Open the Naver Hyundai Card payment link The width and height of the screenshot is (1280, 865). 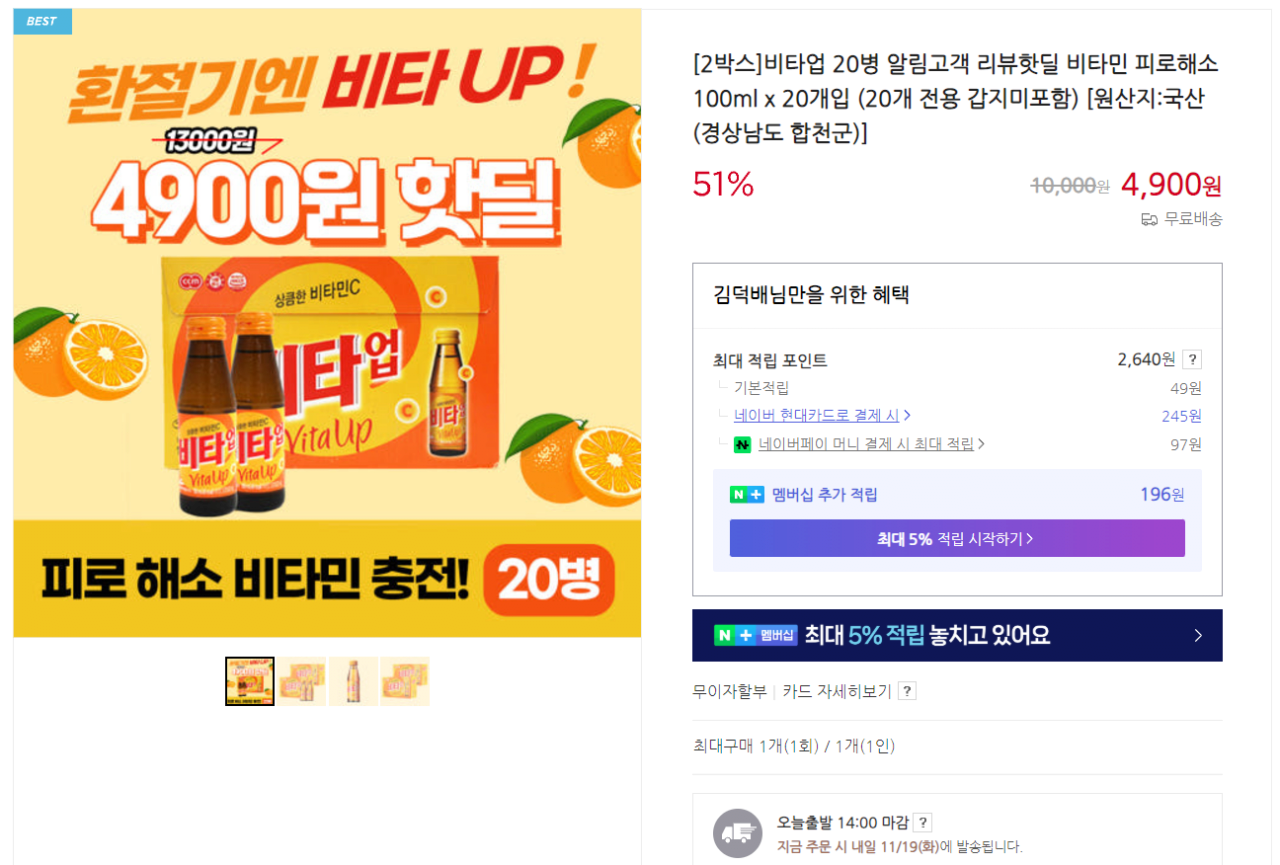tap(816, 416)
